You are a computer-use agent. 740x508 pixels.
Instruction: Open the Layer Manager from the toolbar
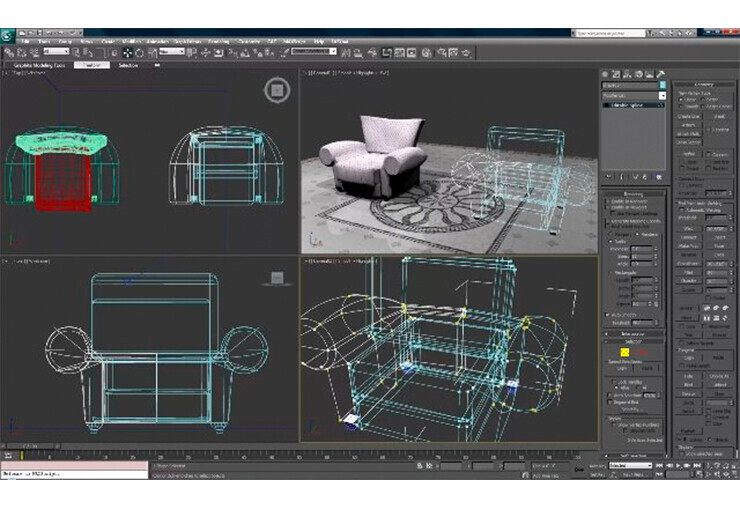(x=372, y=53)
